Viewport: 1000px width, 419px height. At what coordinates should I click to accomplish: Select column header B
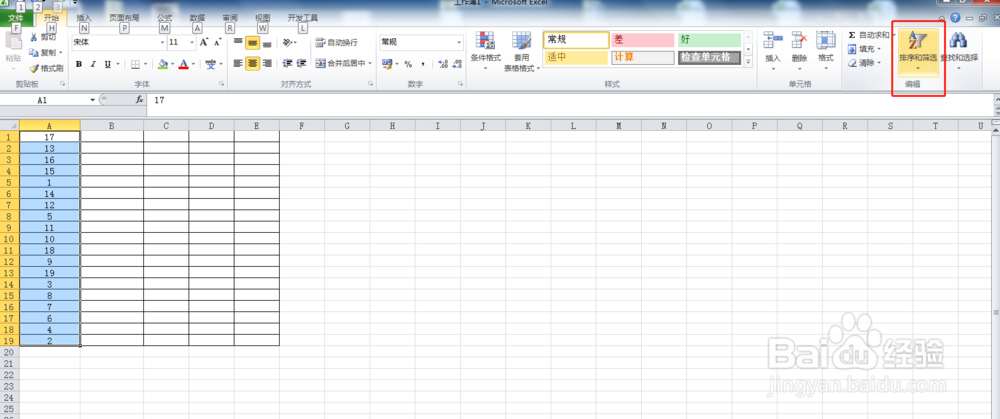(112, 126)
